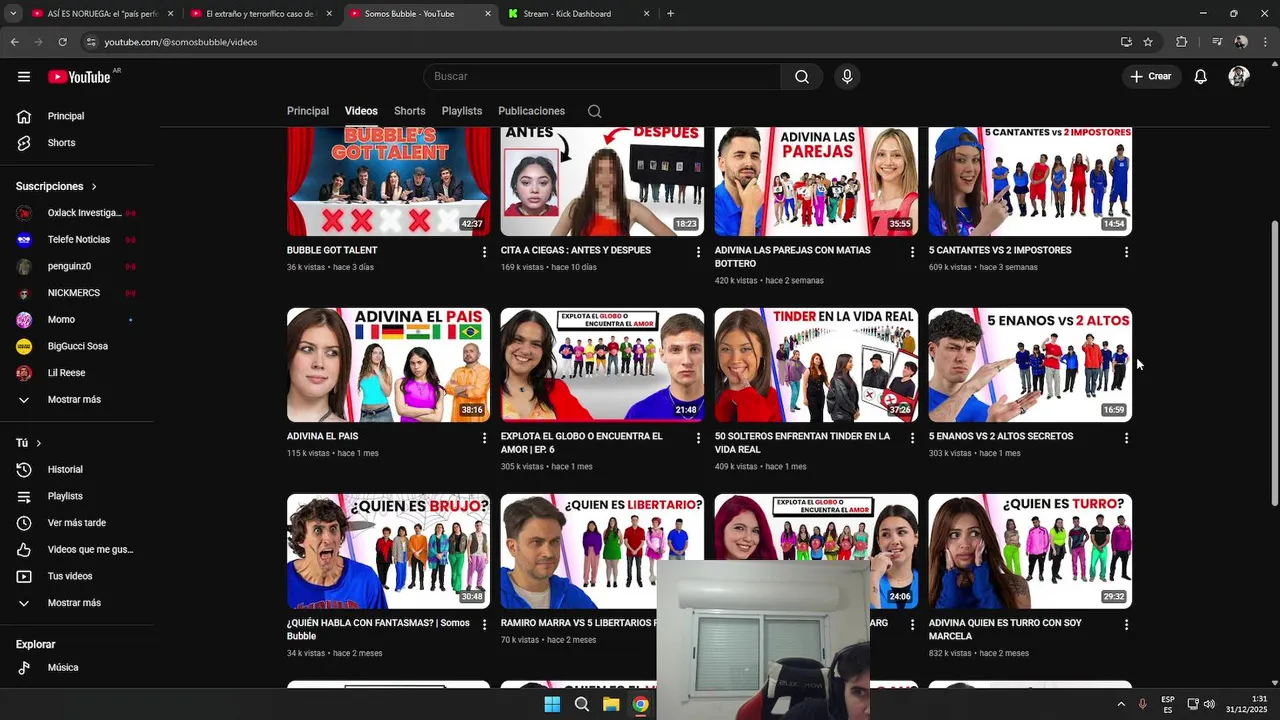Open options for EXPLOTA EL GLOBO EP. 6
Screen dimensions: 1280x720
point(698,438)
